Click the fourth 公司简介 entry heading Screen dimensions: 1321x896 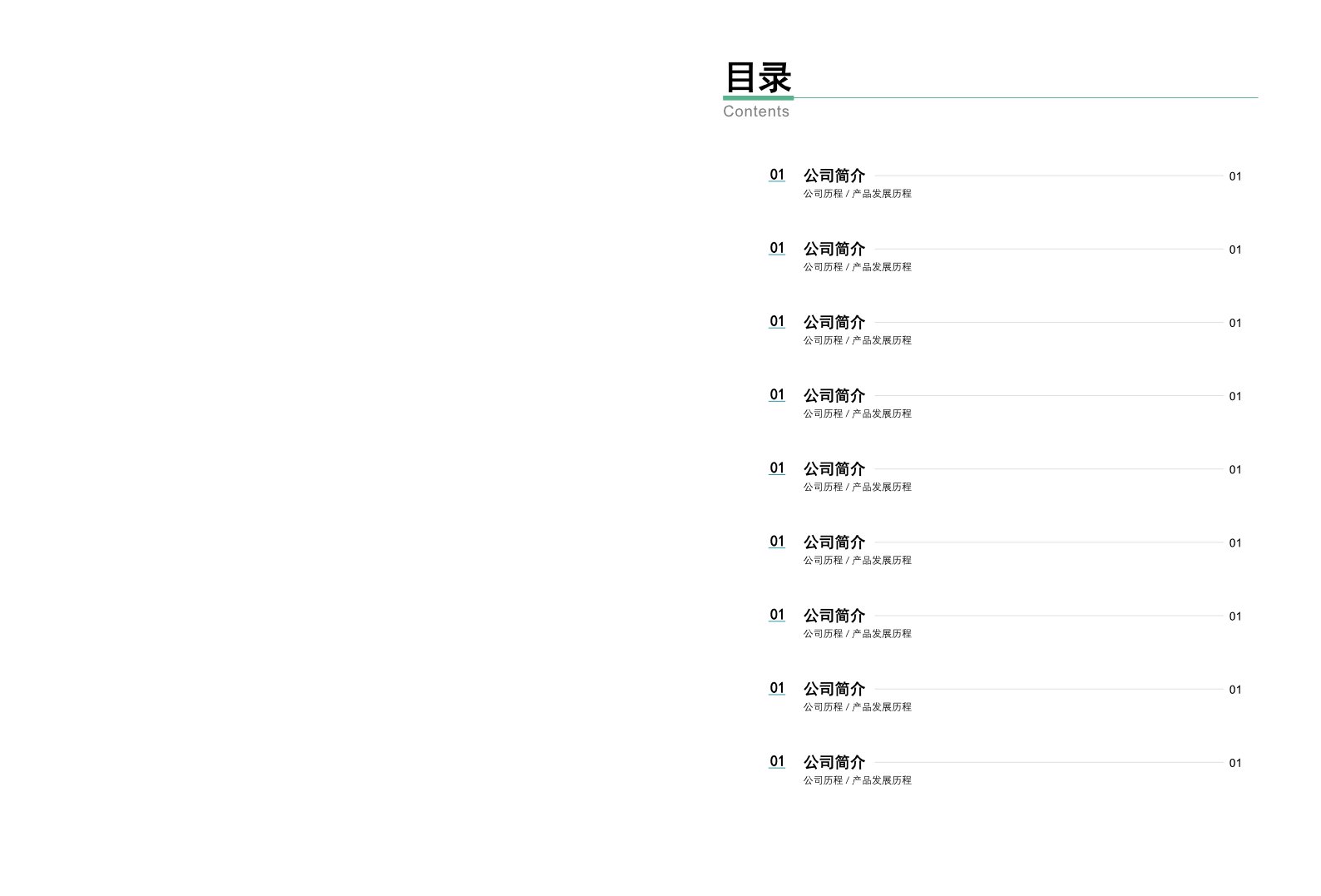click(834, 395)
